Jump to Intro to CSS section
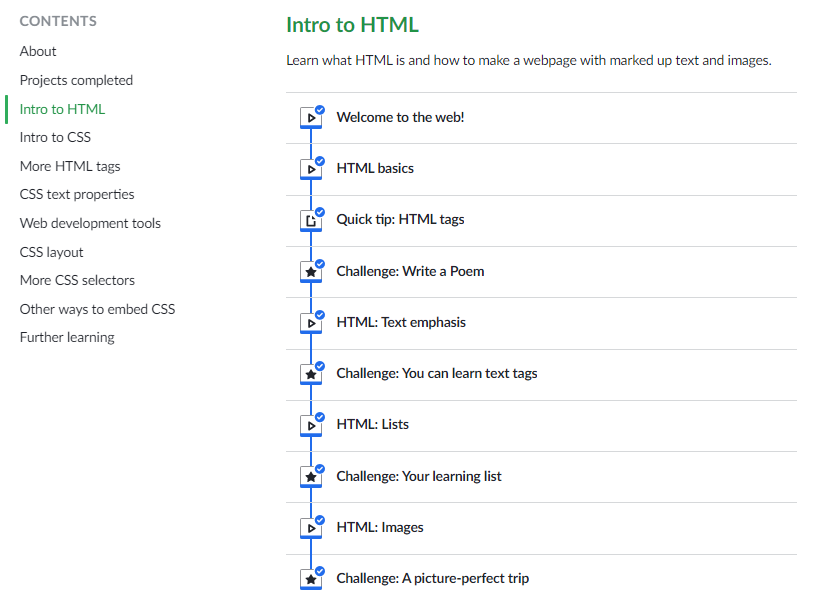818x600 pixels. pos(55,137)
